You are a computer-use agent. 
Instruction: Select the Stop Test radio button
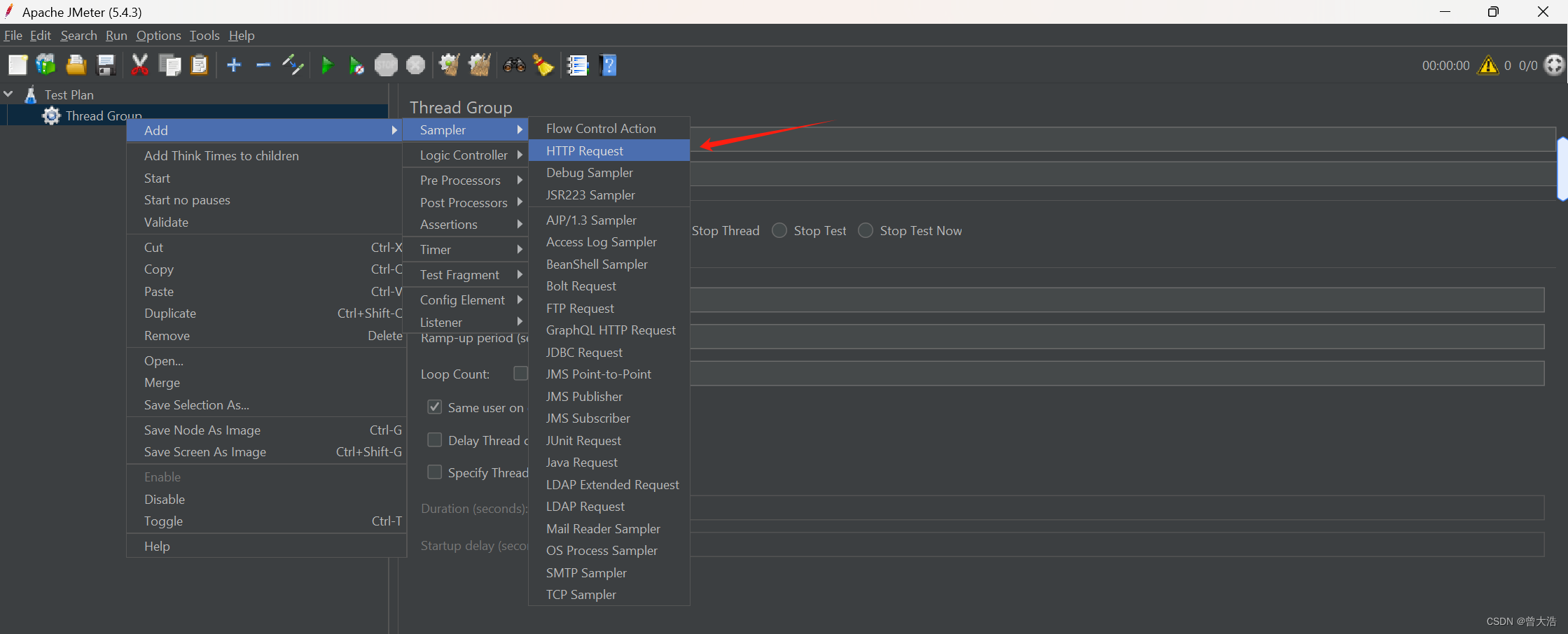779,230
